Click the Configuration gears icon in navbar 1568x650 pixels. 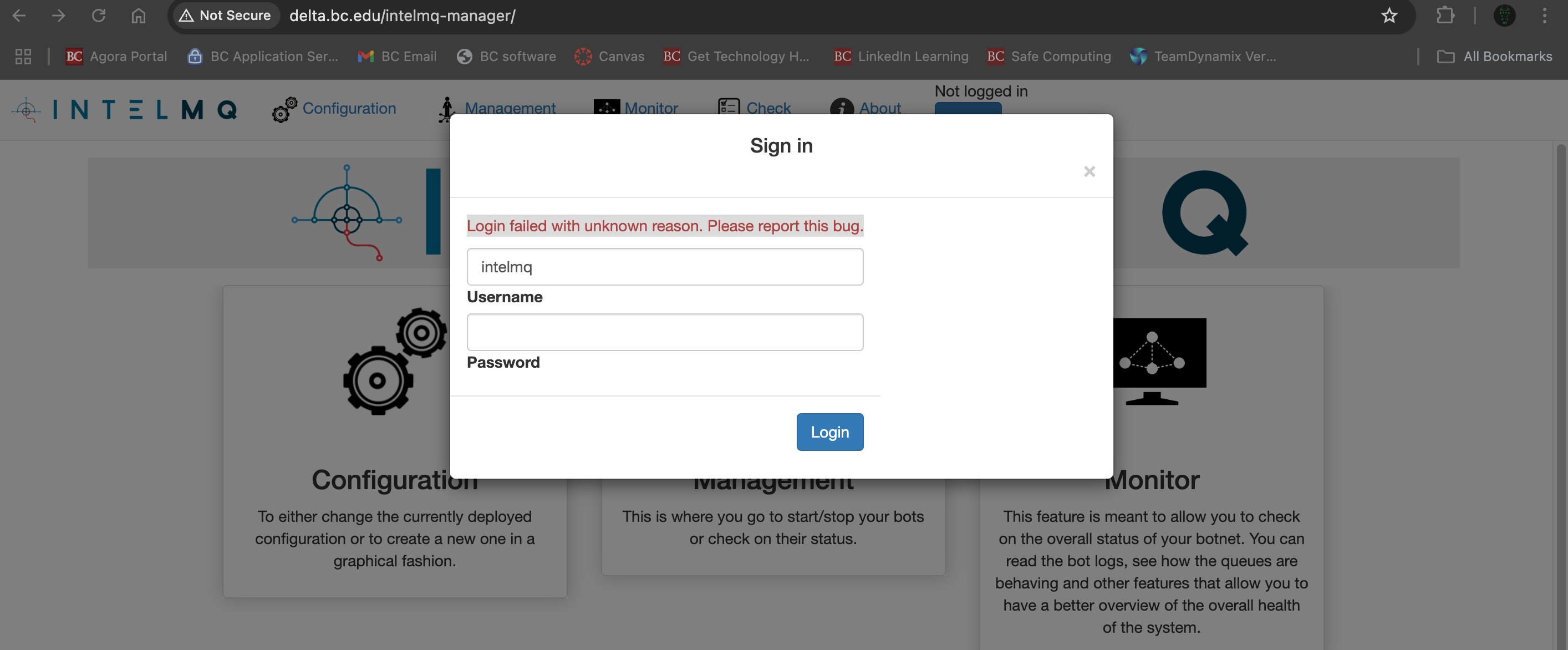pos(284,110)
